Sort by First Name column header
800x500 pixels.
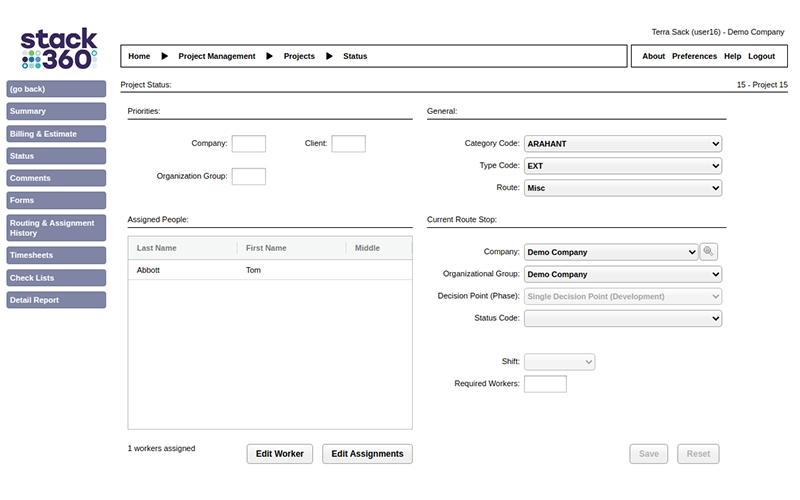(292, 248)
